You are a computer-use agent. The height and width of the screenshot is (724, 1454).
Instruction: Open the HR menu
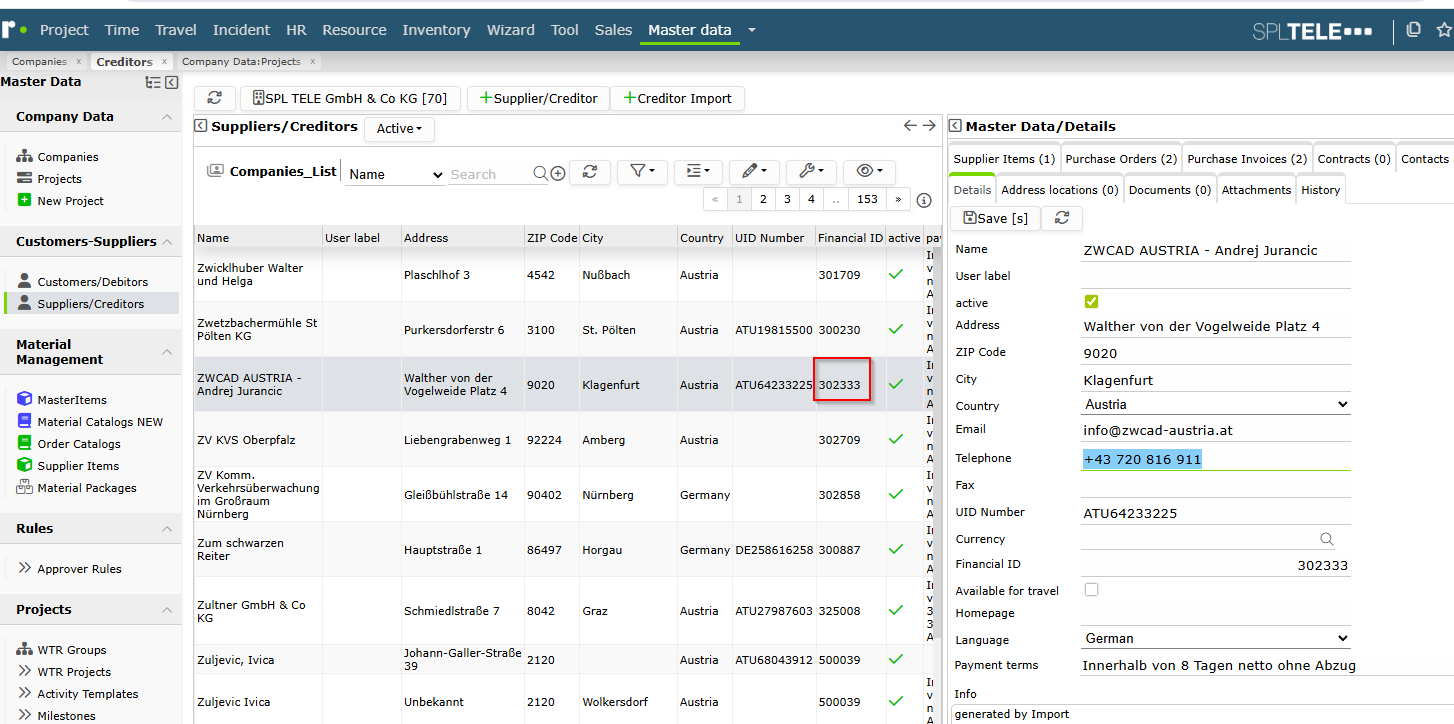coord(296,30)
